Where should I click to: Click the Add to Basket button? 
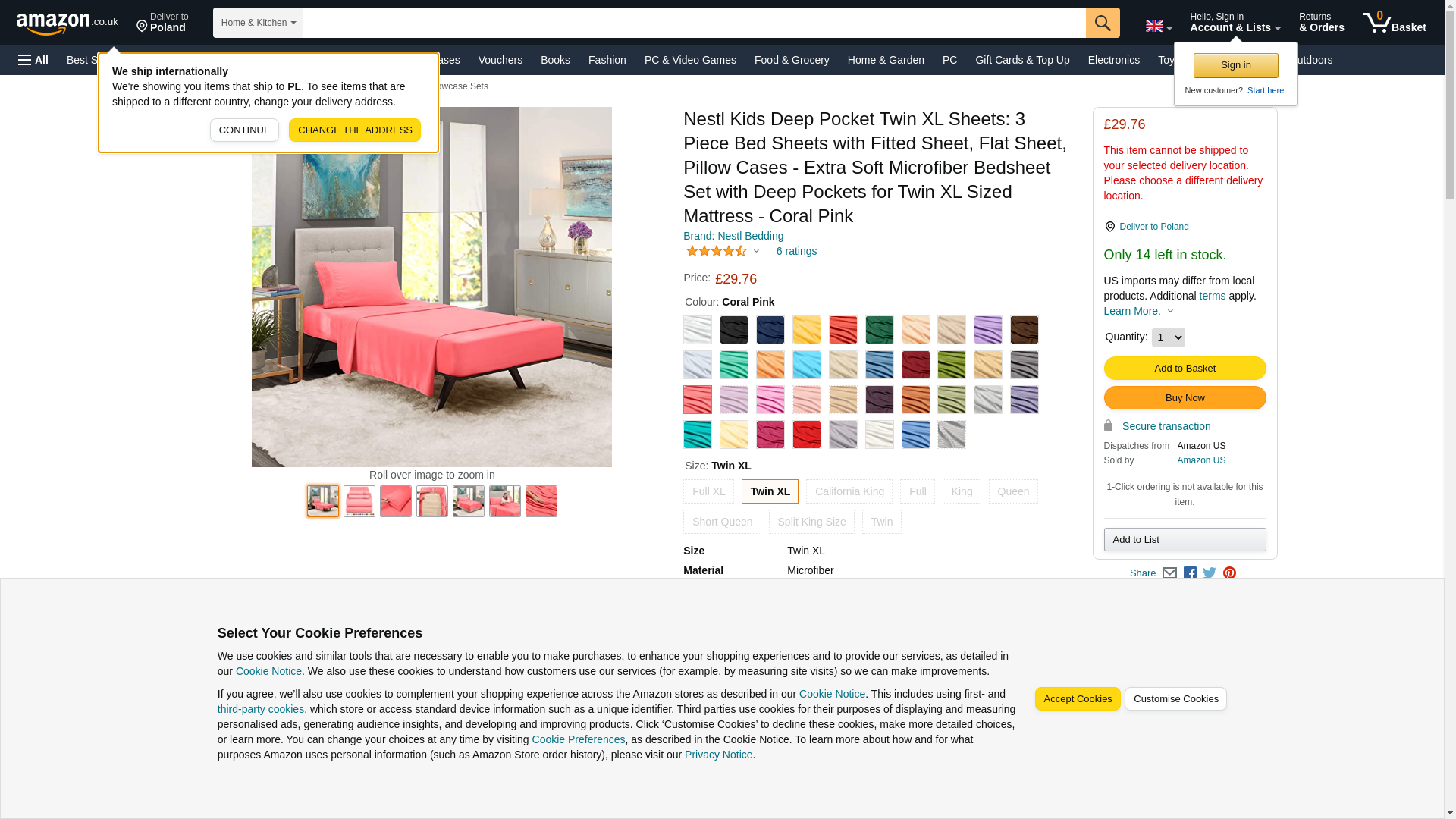(x=1185, y=369)
